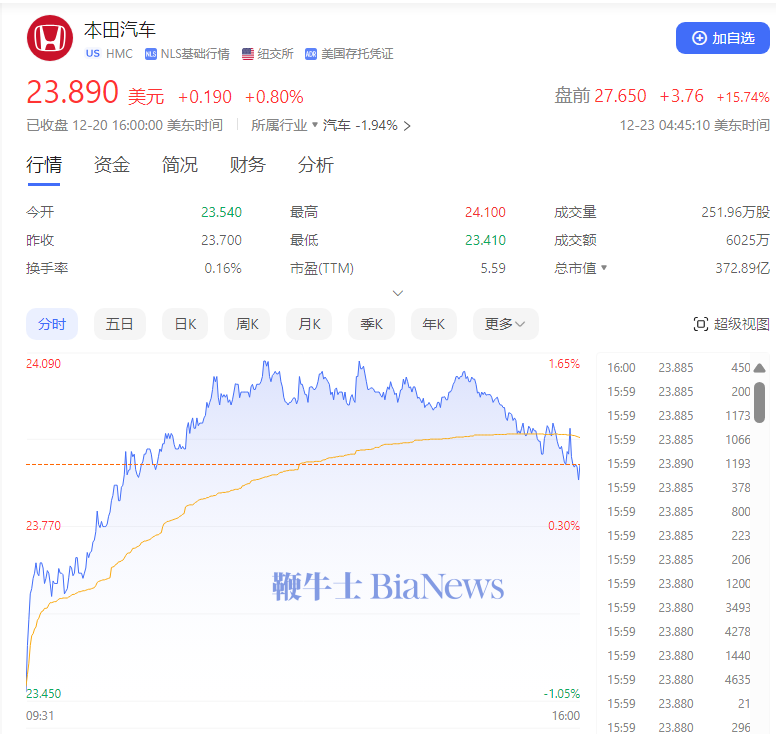
Task: Switch to the 简况 tab
Action: 180,165
